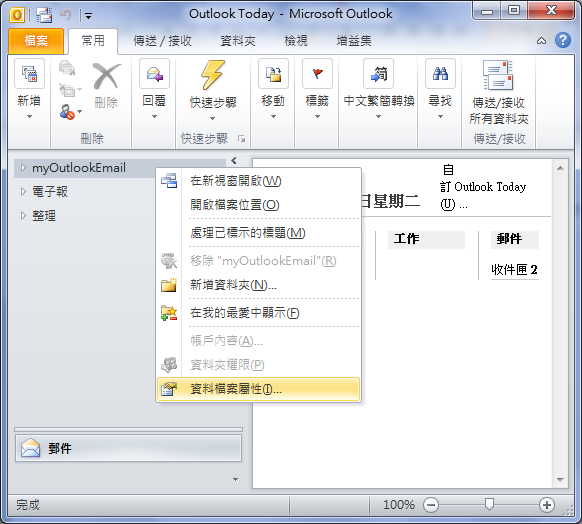This screenshot has width=582, height=524.
Task: Open the Quick Steps dialog launcher
Action: pos(242,139)
